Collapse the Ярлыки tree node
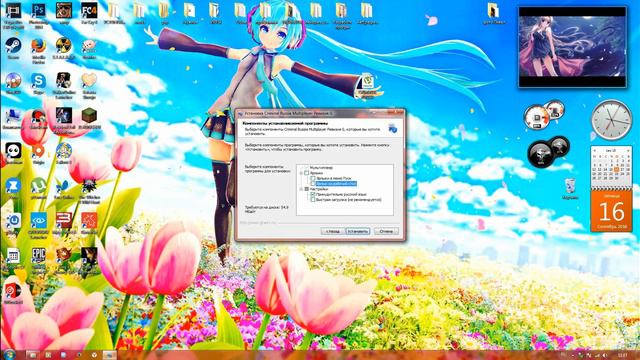The width and height of the screenshot is (640, 360). 301,173
